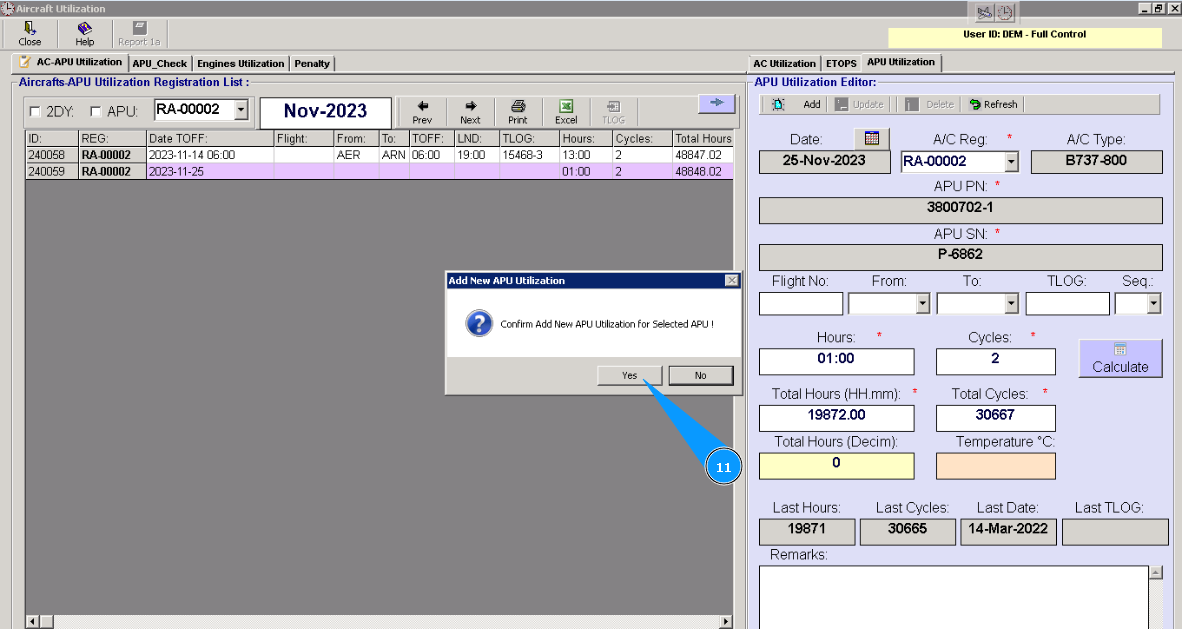
Task: Click Add in APU Utilization Editor
Action: [811, 105]
